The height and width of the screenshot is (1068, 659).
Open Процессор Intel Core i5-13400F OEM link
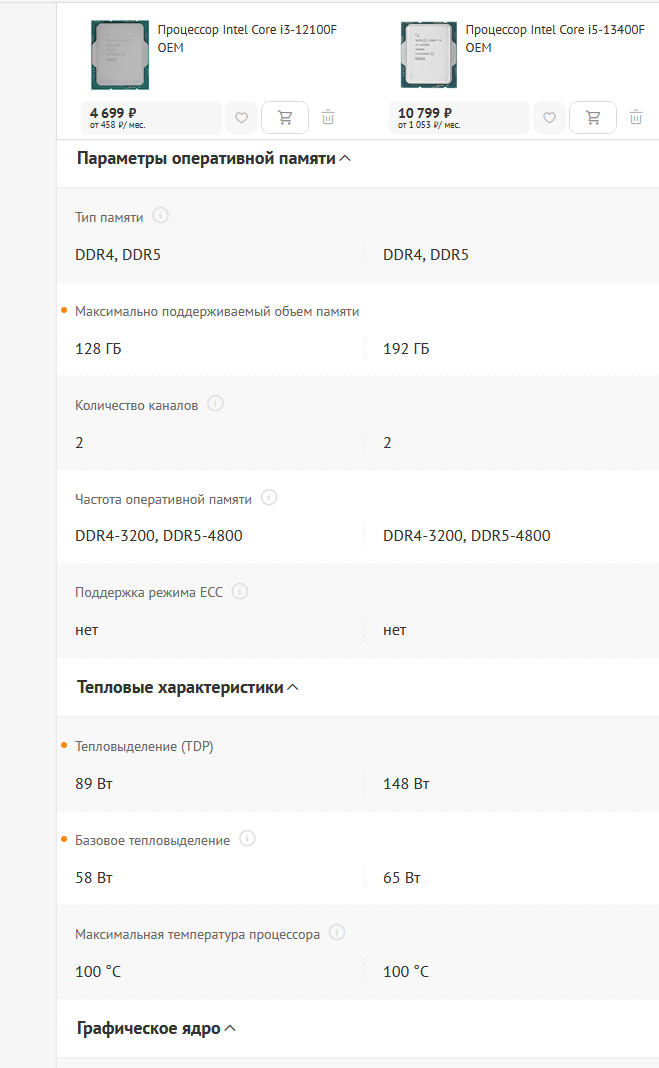(555, 39)
